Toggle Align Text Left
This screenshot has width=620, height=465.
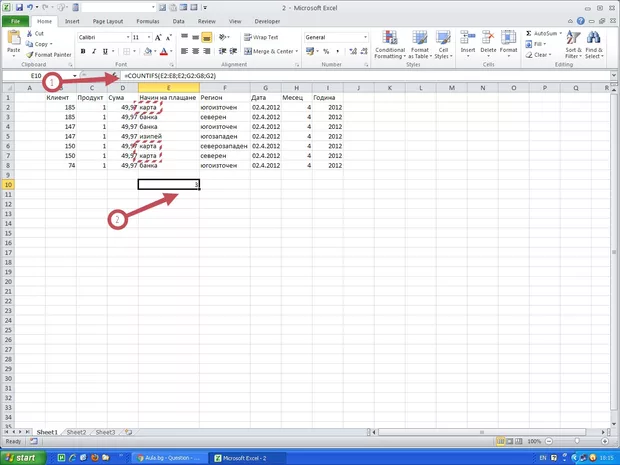(x=185, y=51)
